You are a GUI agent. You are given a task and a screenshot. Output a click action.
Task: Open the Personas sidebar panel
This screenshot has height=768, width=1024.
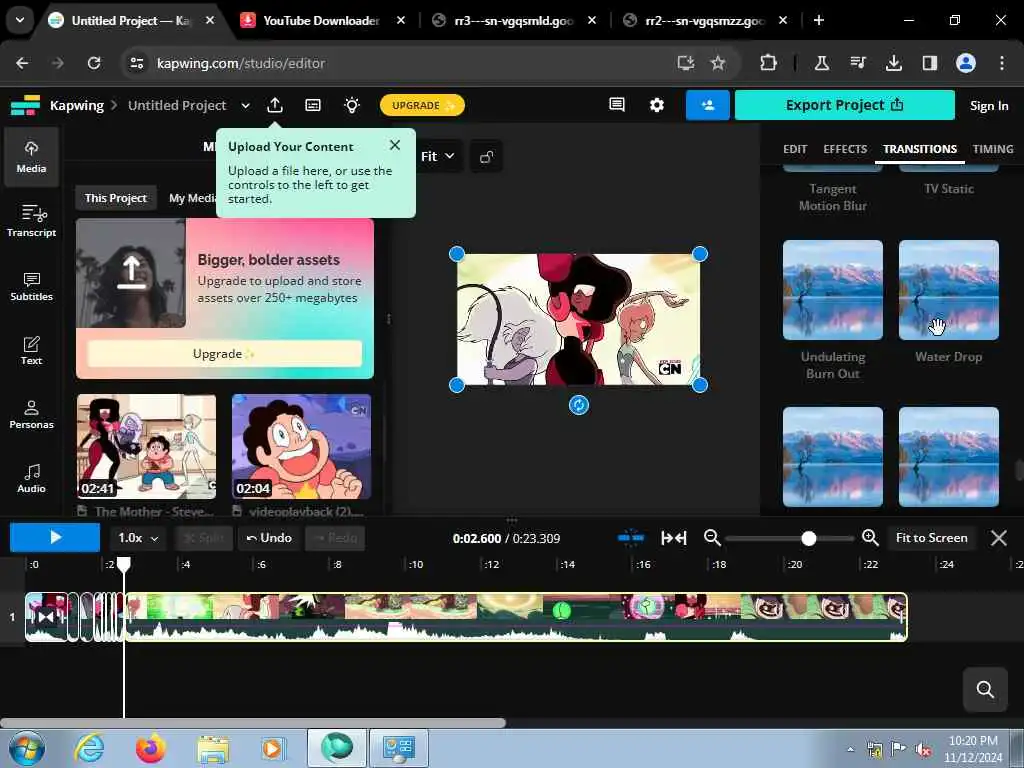31,415
